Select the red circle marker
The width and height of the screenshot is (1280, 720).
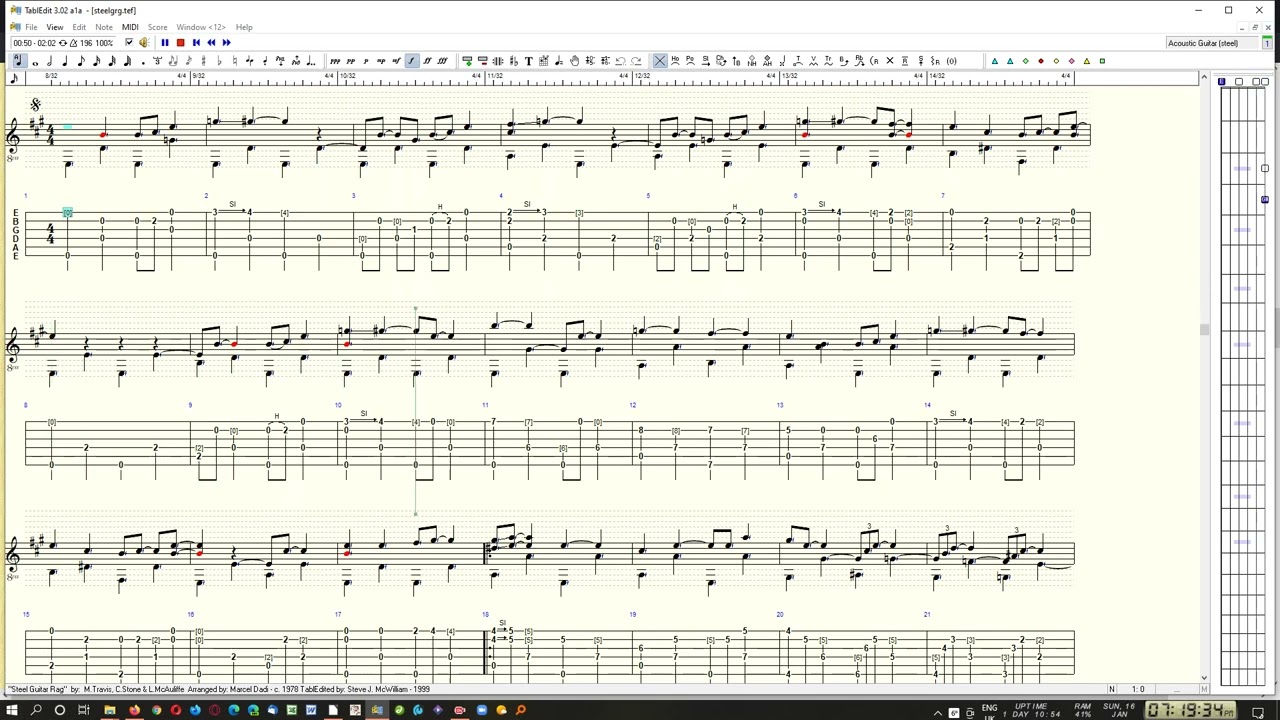[x=1040, y=61]
